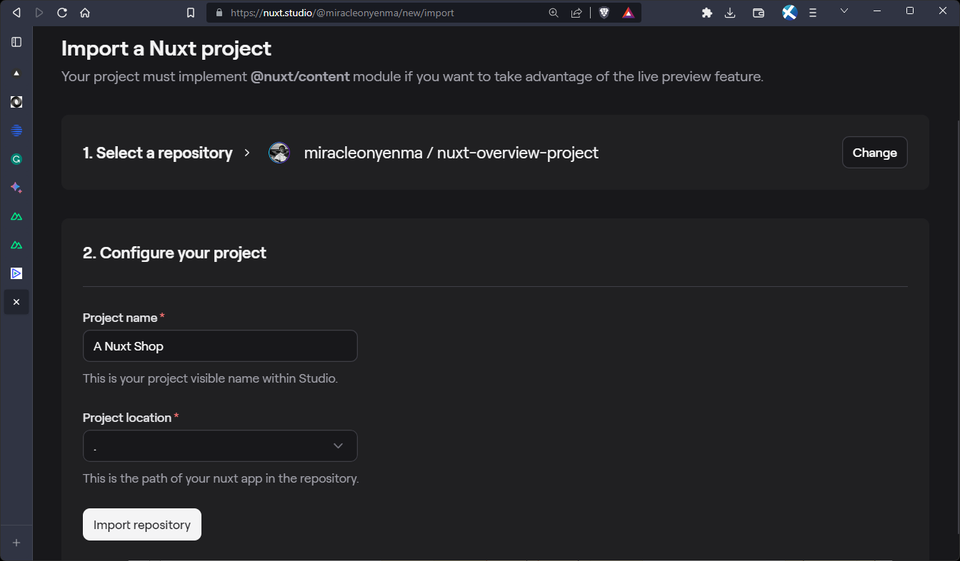Open the Brave Wallet
960x561 pixels.
pyautogui.click(x=758, y=12)
